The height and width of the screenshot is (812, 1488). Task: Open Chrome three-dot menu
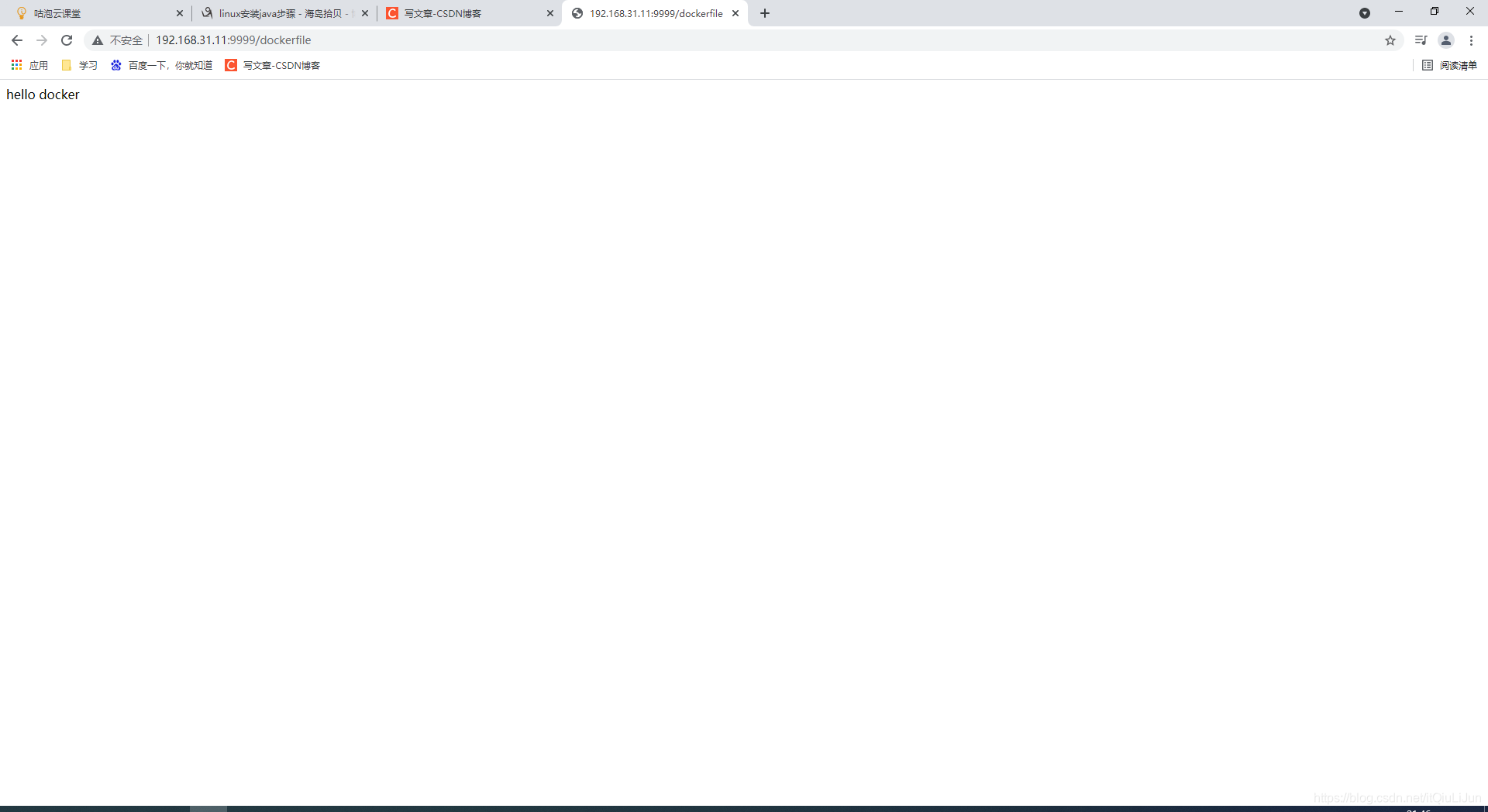[x=1471, y=40]
